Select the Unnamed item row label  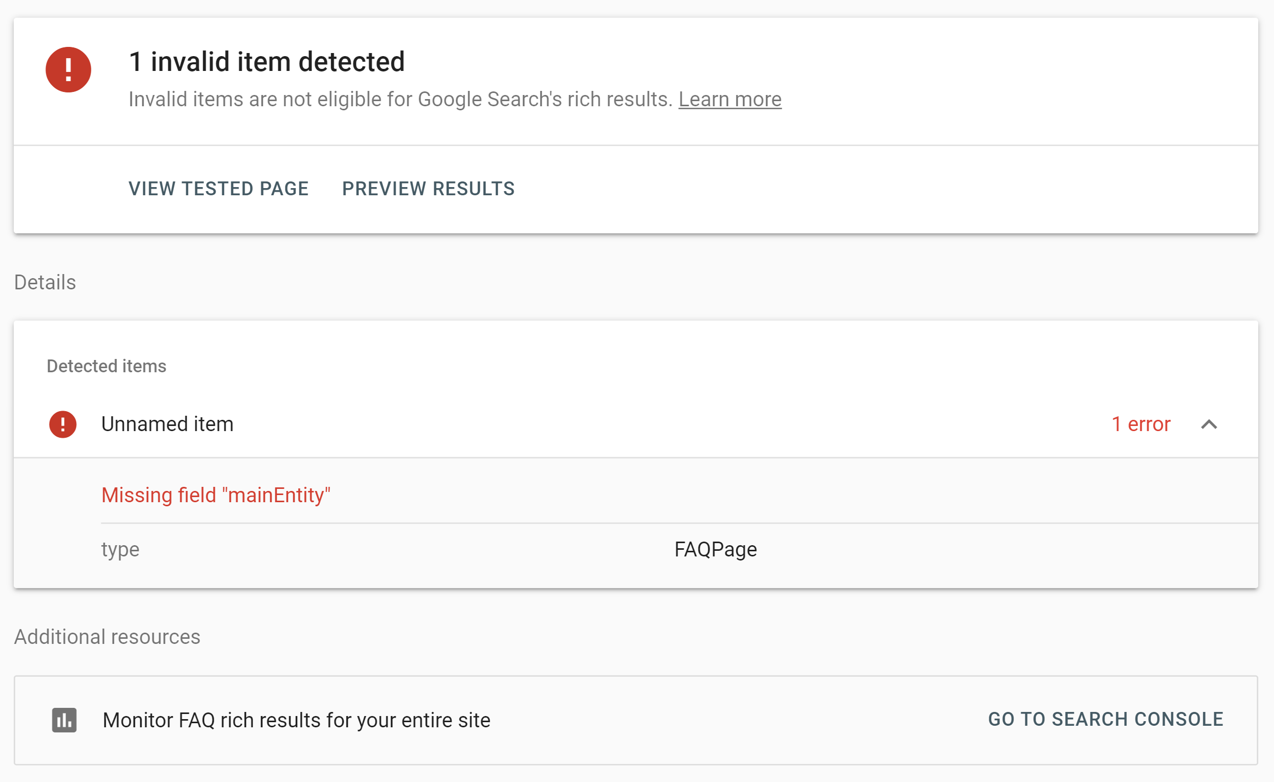167,424
